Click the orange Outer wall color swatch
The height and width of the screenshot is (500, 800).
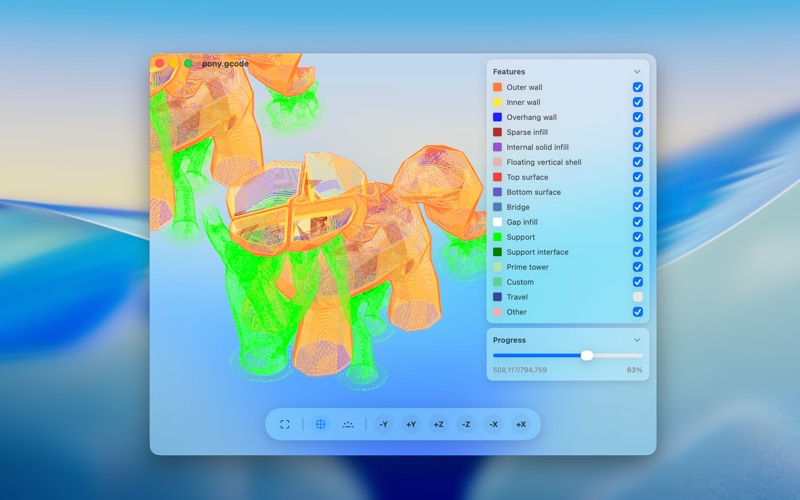click(497, 87)
